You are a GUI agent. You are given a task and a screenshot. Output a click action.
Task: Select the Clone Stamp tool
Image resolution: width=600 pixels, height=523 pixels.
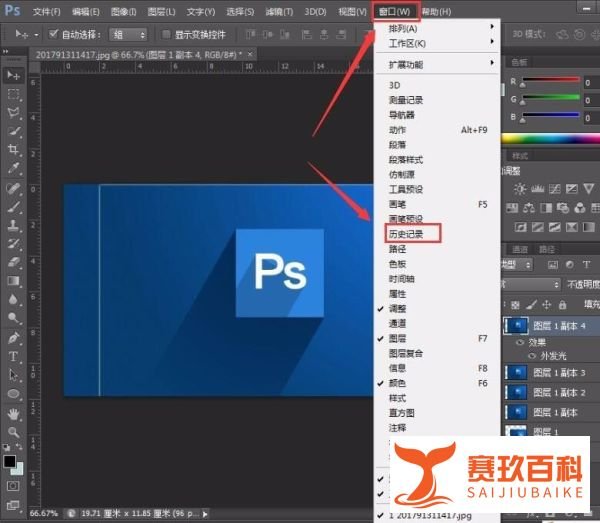coord(13,225)
